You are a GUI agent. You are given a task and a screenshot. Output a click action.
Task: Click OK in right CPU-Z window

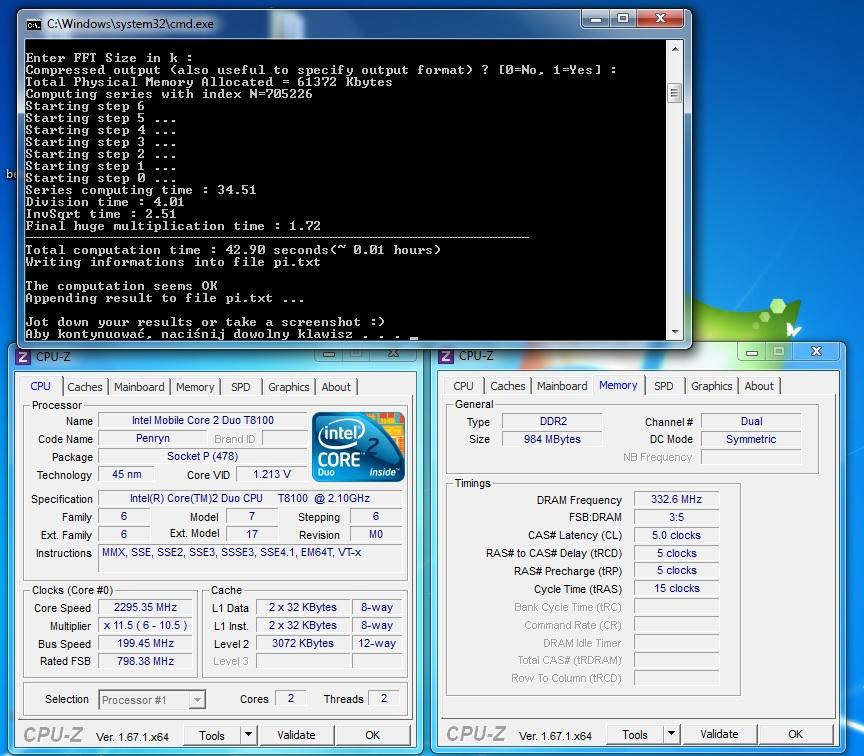click(796, 734)
